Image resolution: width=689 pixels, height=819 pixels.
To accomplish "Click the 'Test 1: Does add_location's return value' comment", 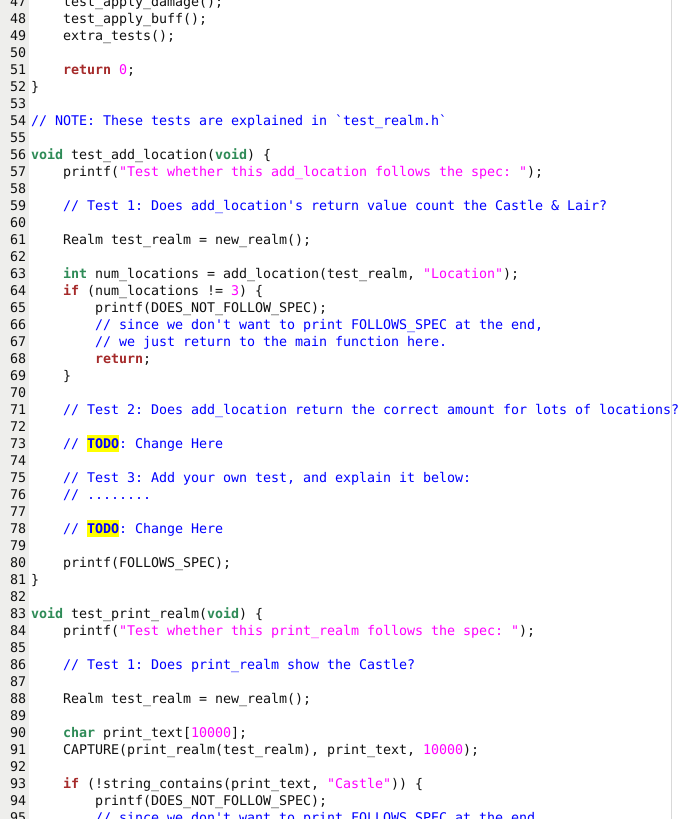I will point(335,206).
